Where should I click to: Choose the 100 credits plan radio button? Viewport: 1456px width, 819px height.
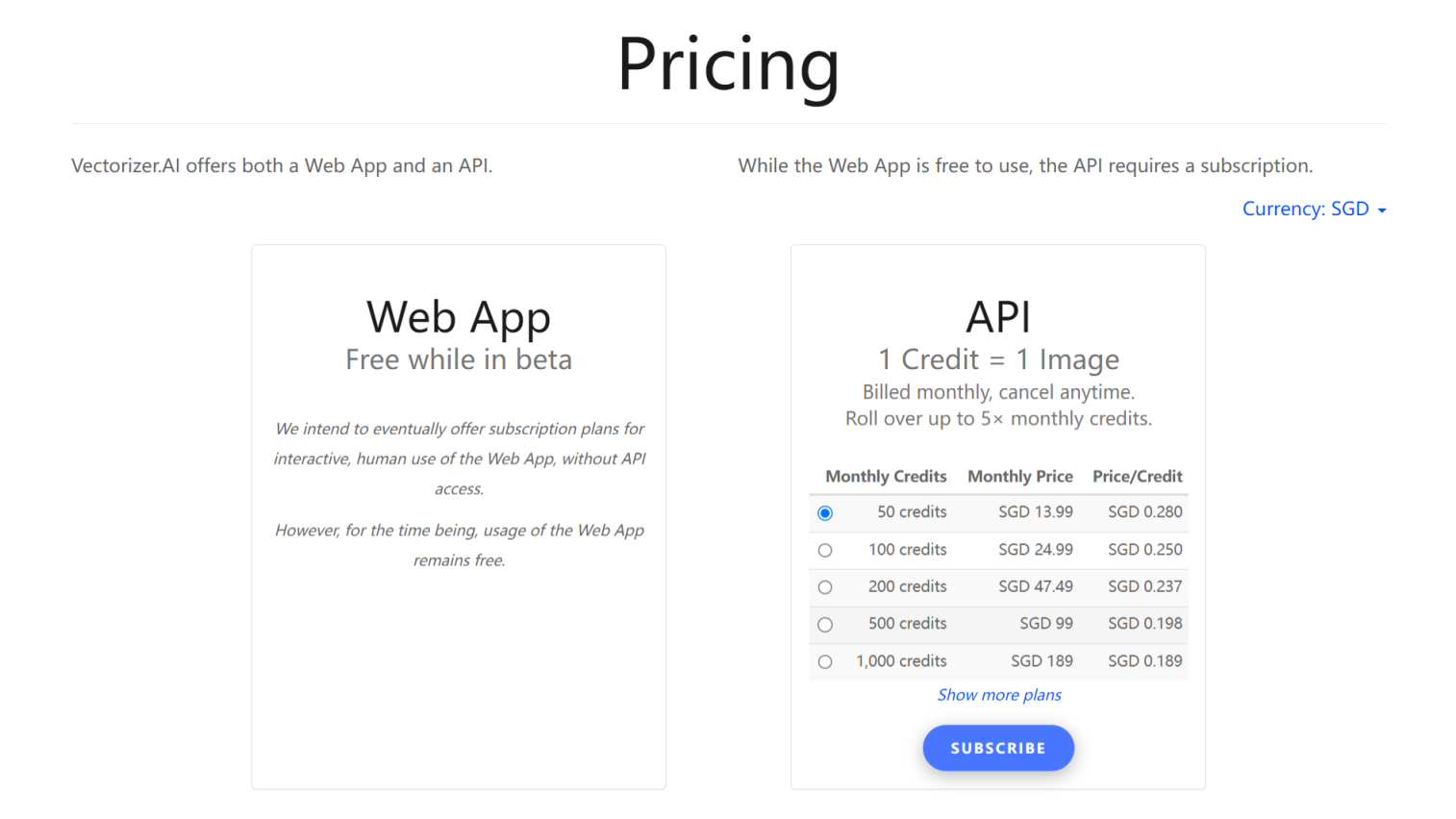pos(825,551)
